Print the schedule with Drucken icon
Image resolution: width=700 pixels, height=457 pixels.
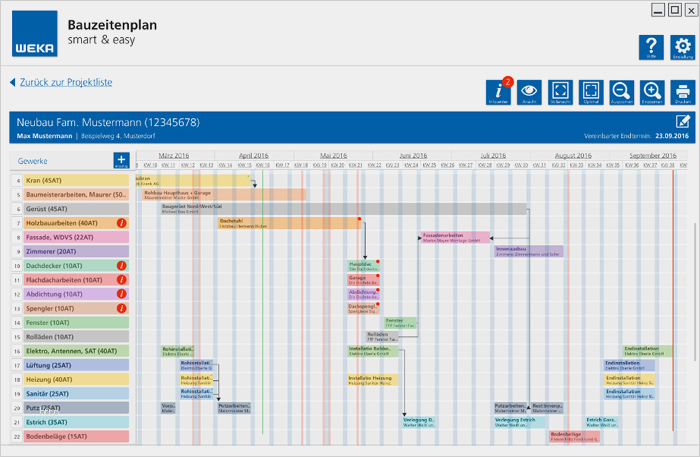click(682, 92)
